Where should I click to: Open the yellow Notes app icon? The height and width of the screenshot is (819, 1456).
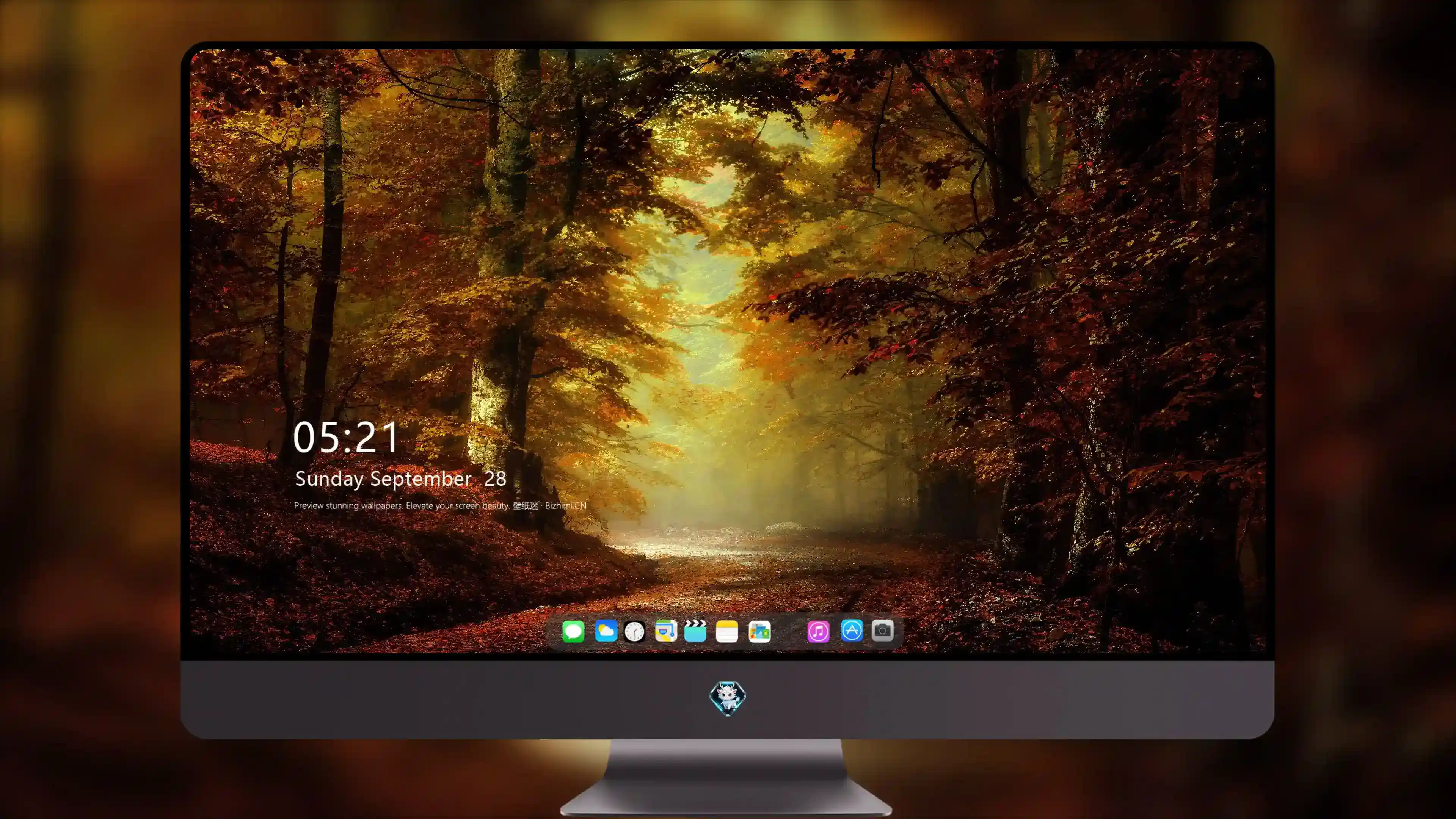[727, 631]
